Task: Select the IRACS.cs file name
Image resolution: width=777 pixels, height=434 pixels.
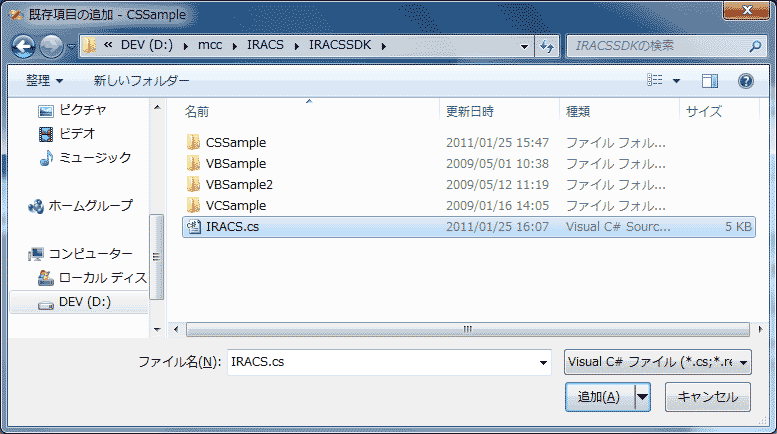Action: click(x=232, y=227)
